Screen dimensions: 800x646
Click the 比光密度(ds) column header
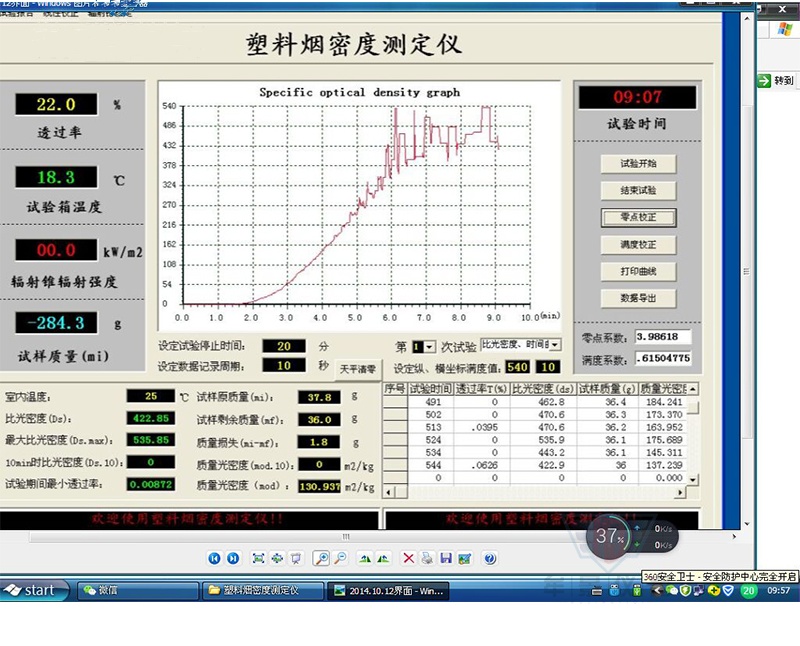click(x=543, y=389)
